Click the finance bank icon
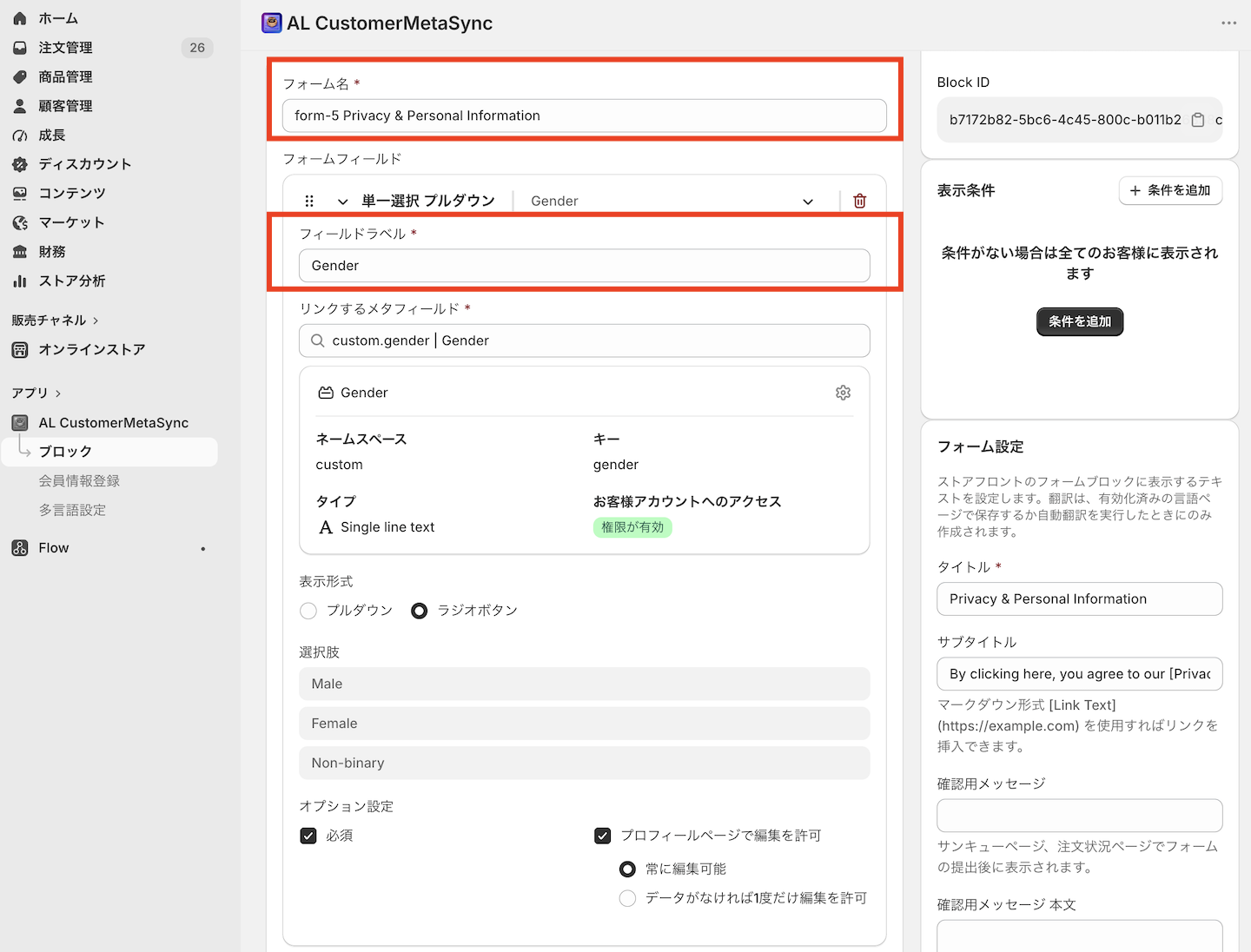The width and height of the screenshot is (1251, 952). point(20,252)
